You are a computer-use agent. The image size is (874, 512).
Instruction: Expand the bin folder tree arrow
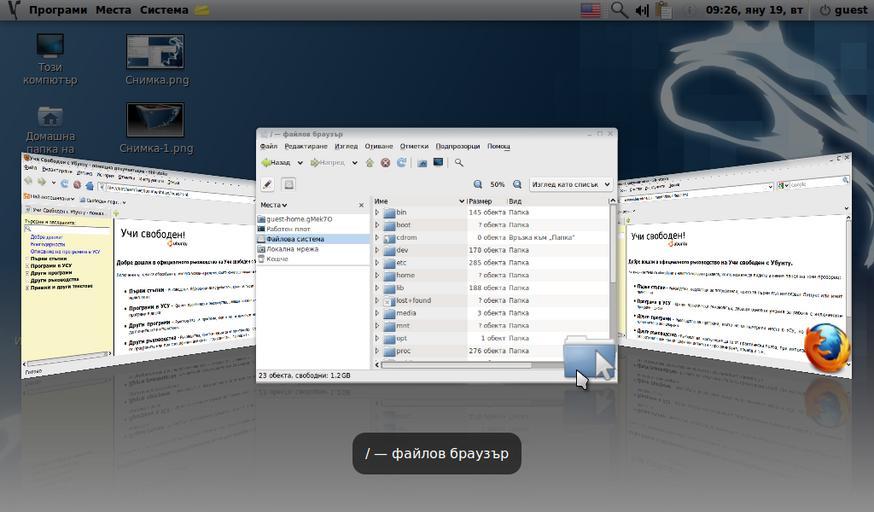point(377,213)
